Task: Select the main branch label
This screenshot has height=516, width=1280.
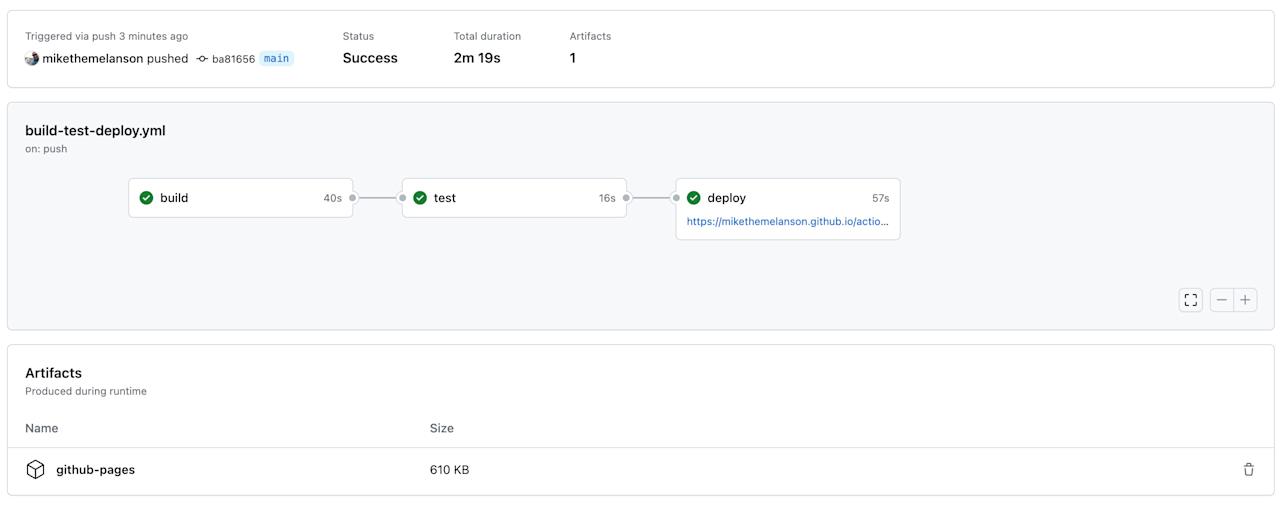Action: tap(276, 59)
